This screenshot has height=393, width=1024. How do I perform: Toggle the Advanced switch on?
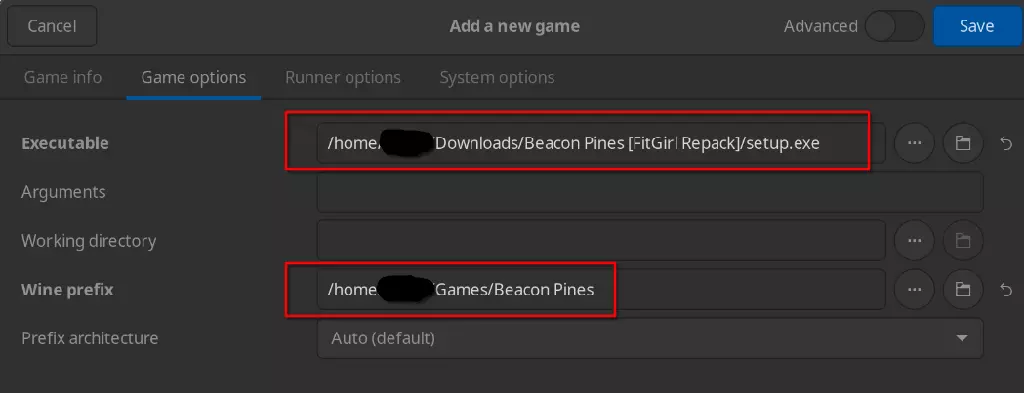point(894,26)
